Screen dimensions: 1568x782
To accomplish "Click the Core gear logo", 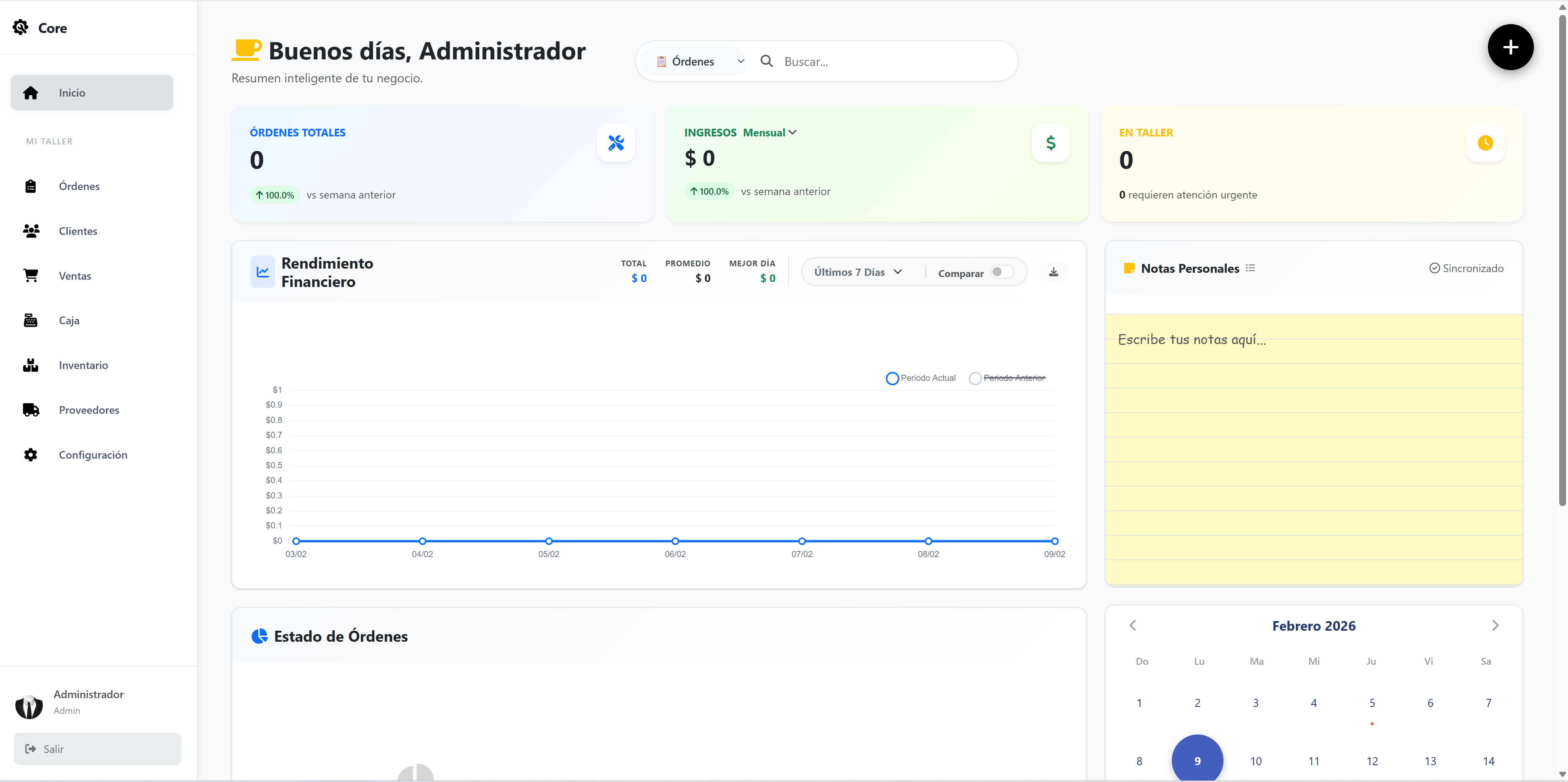I will point(21,27).
